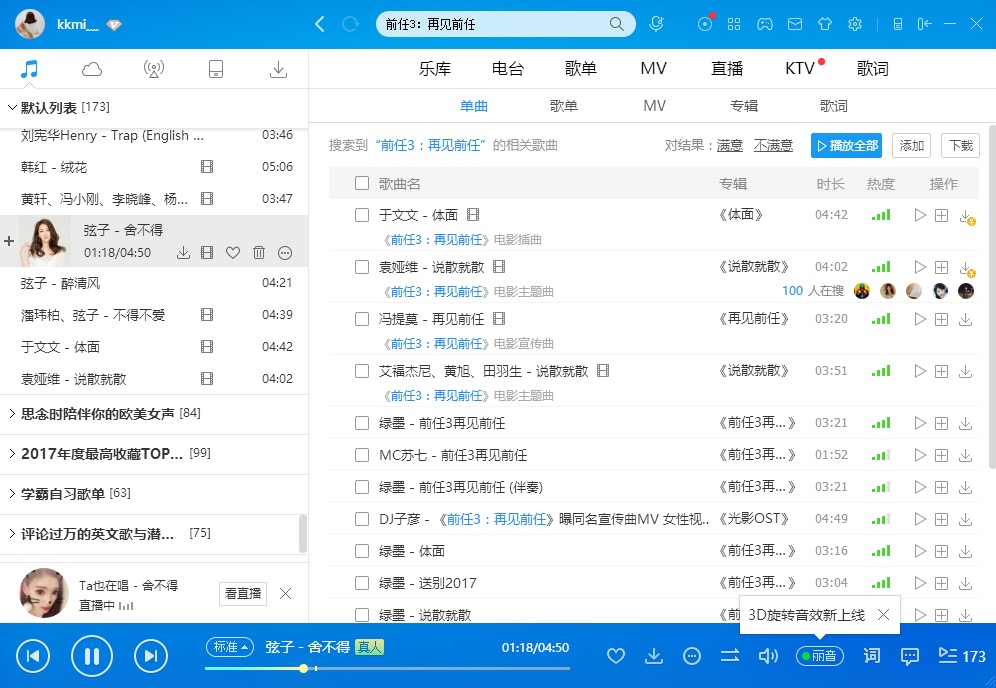
Task: Open the MV section in top navigation
Action: pyautogui.click(x=653, y=68)
